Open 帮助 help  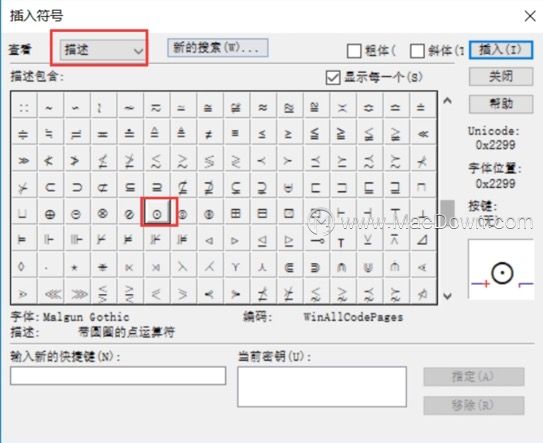(501, 103)
